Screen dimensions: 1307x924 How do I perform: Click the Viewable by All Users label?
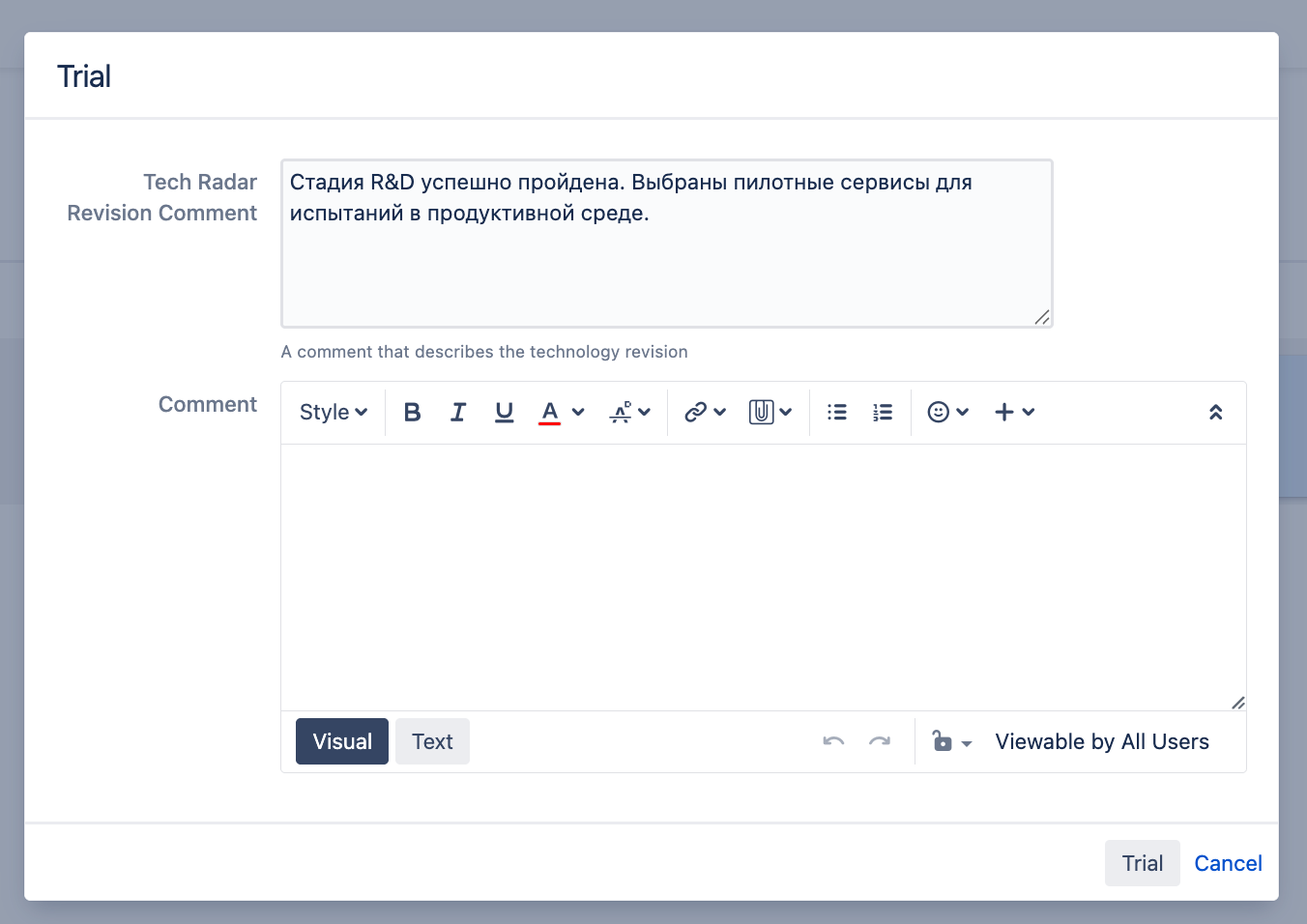1102,741
